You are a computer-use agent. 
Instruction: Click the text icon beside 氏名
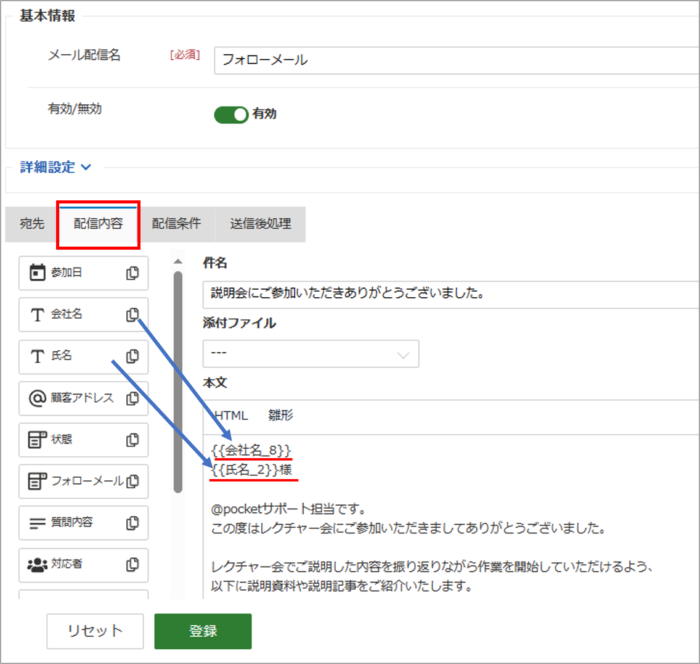click(x=37, y=356)
